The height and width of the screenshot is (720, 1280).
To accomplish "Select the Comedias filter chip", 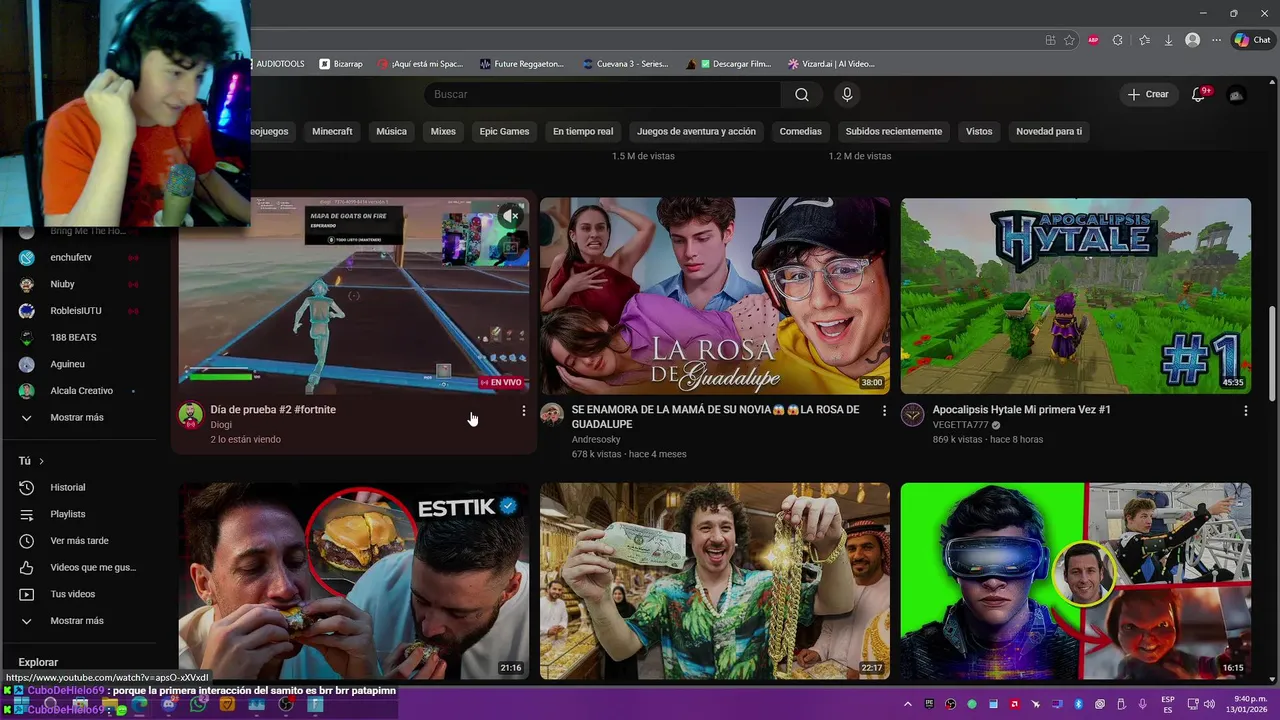I will (x=801, y=131).
